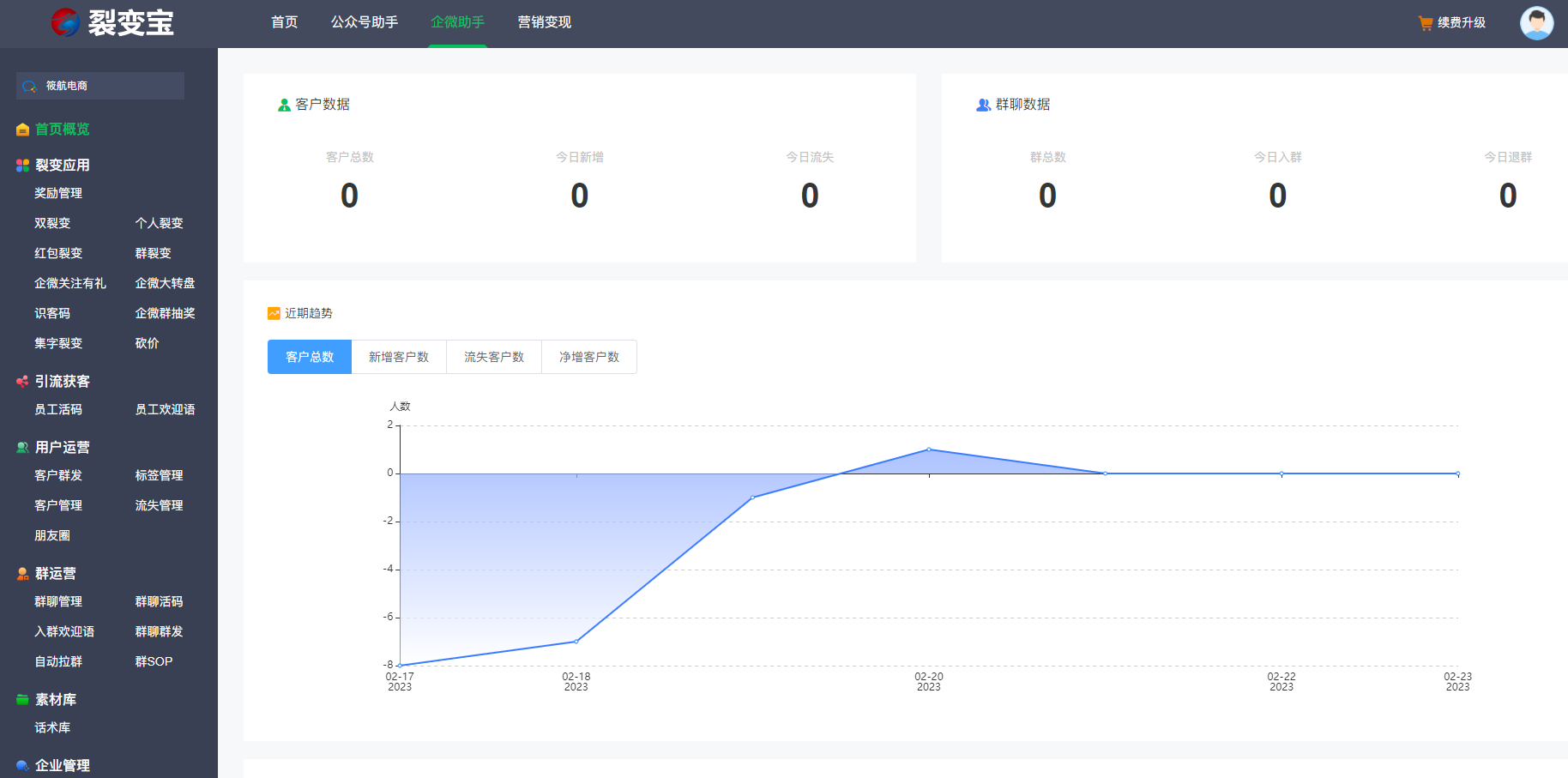Switch to the 流失客户数 trend tab

[494, 357]
